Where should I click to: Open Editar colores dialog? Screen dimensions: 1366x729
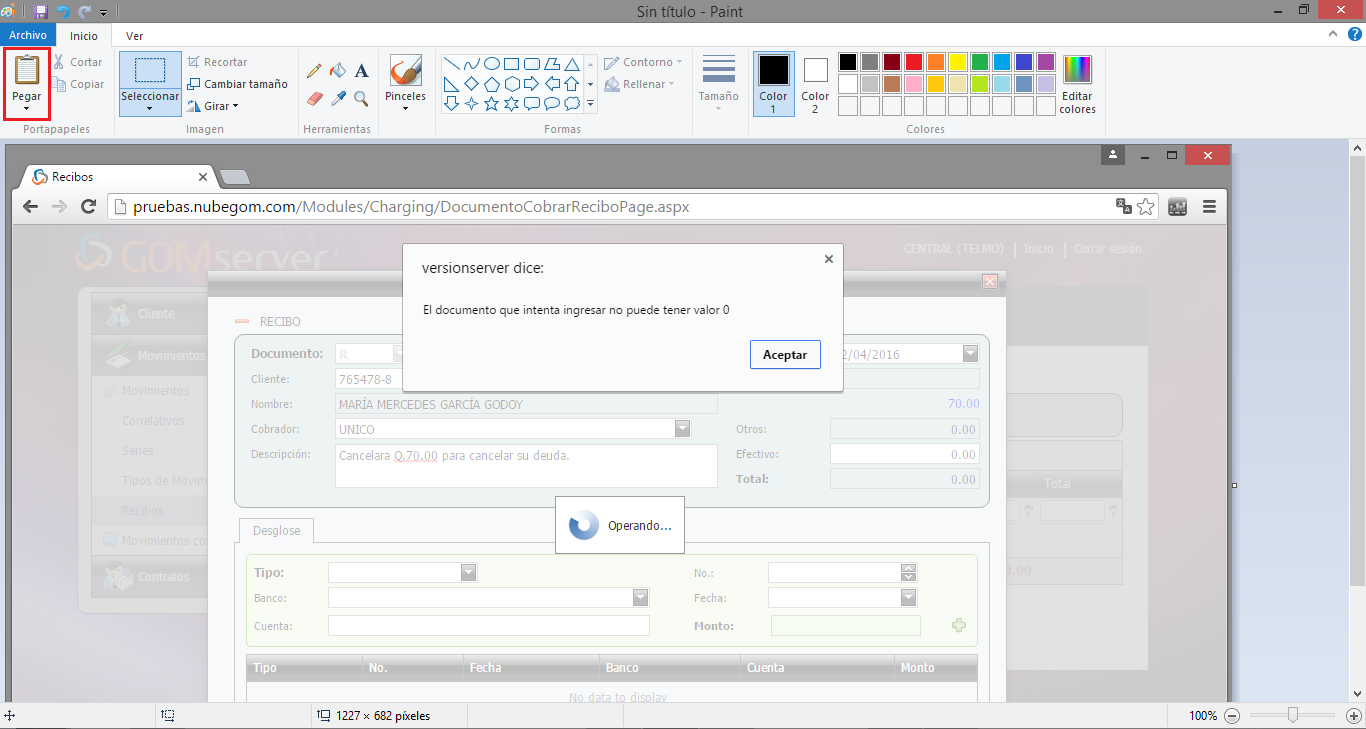click(x=1077, y=84)
